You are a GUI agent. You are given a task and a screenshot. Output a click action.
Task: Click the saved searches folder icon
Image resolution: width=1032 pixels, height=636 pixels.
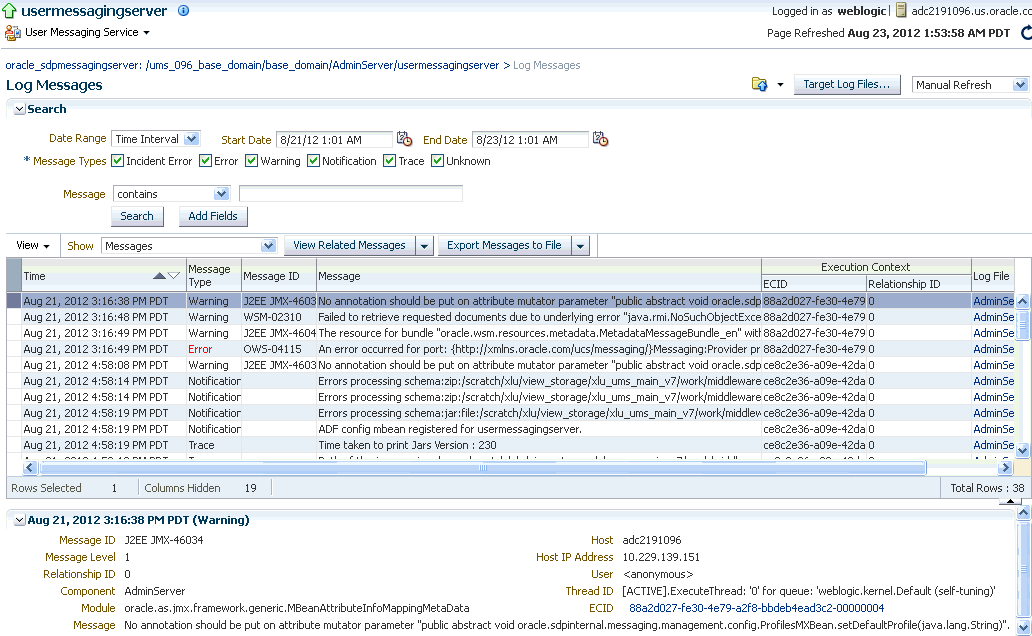[x=760, y=84]
